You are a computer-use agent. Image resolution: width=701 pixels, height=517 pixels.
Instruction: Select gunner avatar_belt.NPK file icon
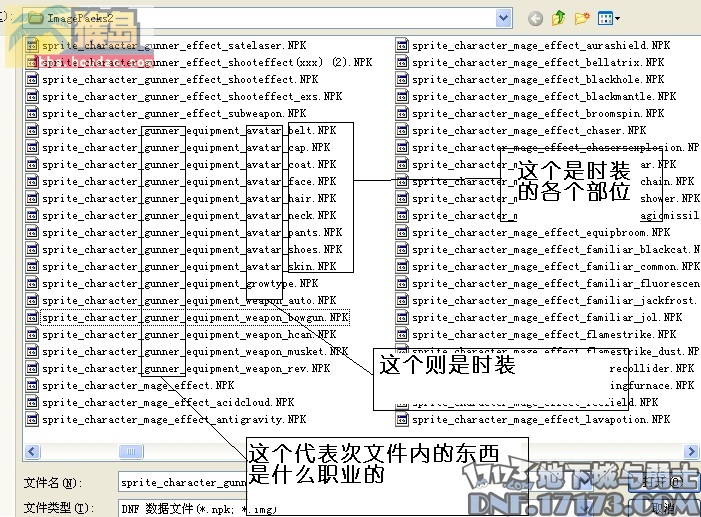click(x=32, y=130)
